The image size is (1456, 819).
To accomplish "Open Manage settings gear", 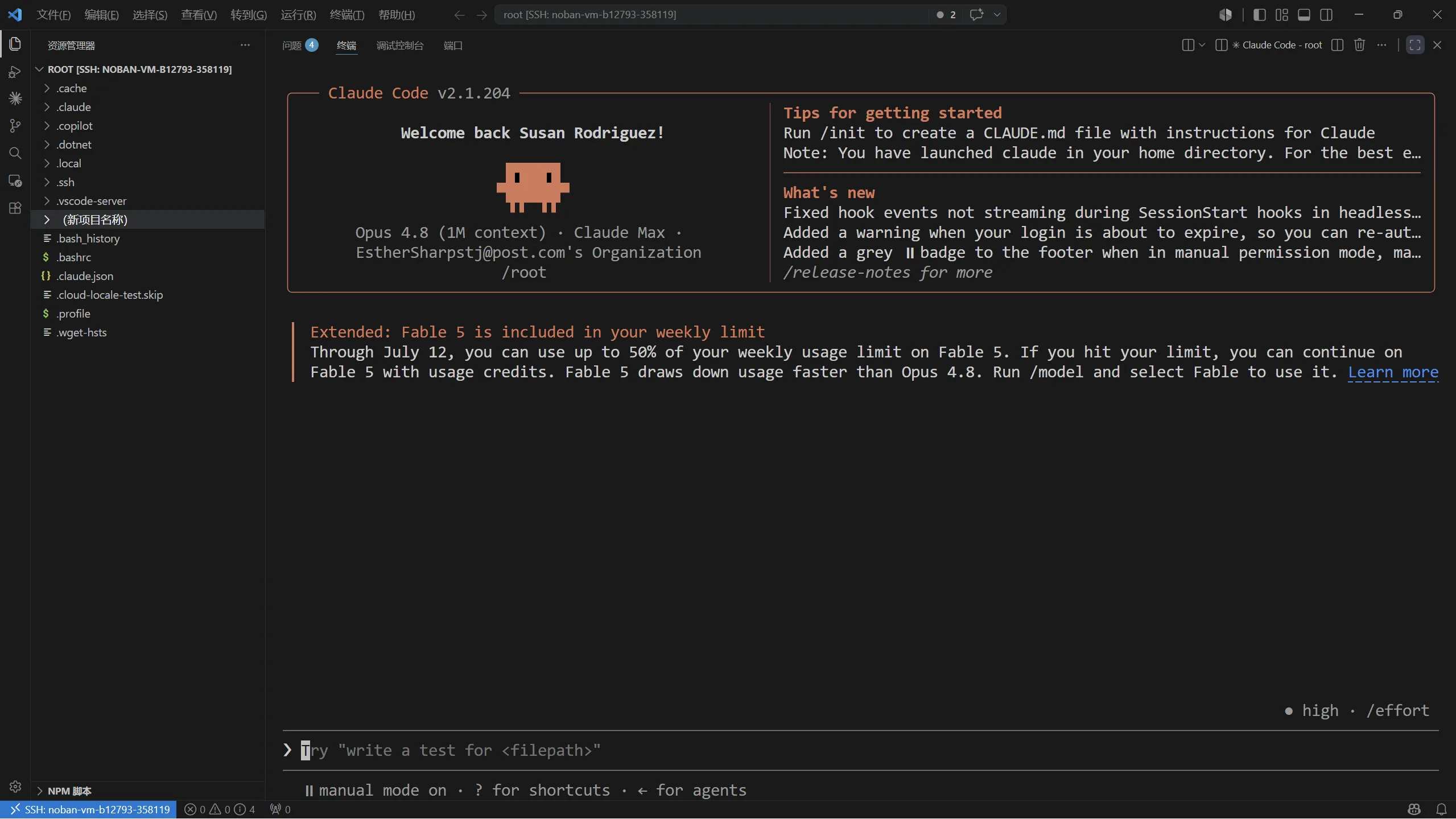I will pyautogui.click(x=15, y=787).
